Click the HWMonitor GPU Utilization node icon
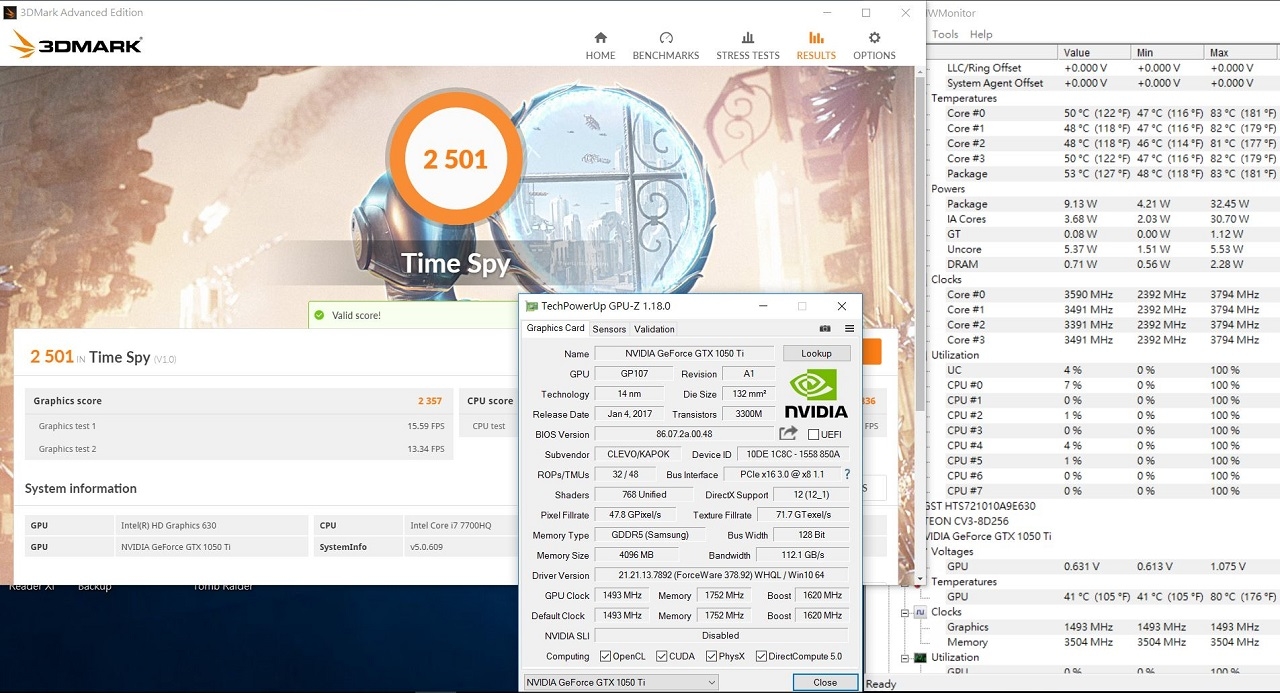This screenshot has height=693, width=1280. [919, 657]
